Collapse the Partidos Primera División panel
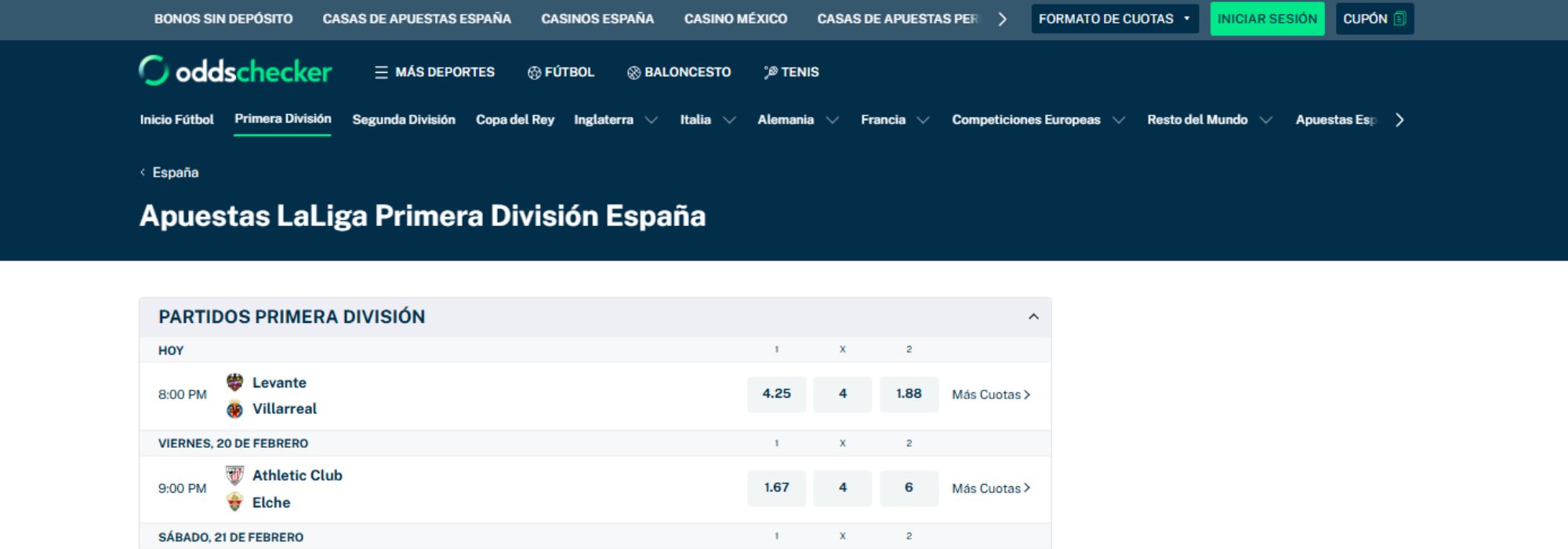The height and width of the screenshot is (549, 1568). tap(1033, 317)
